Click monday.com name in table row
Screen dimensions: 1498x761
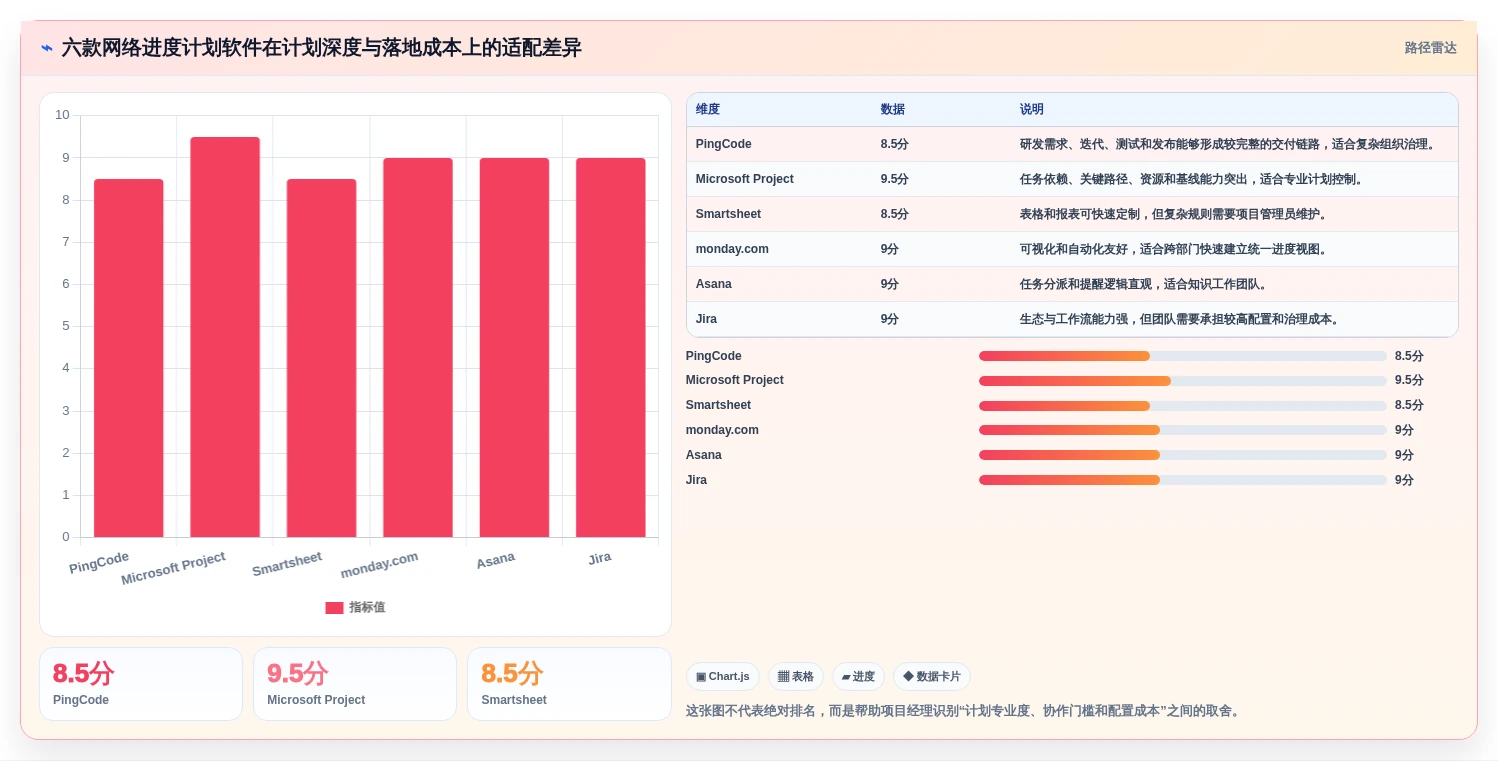733,249
